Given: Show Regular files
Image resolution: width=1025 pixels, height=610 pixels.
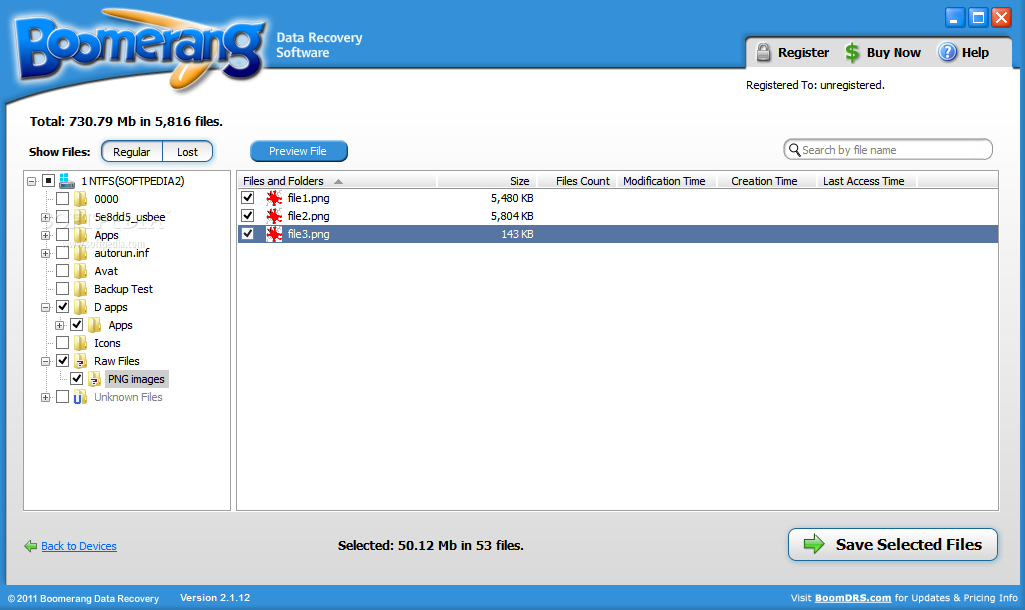Looking at the screenshot, I should point(132,152).
